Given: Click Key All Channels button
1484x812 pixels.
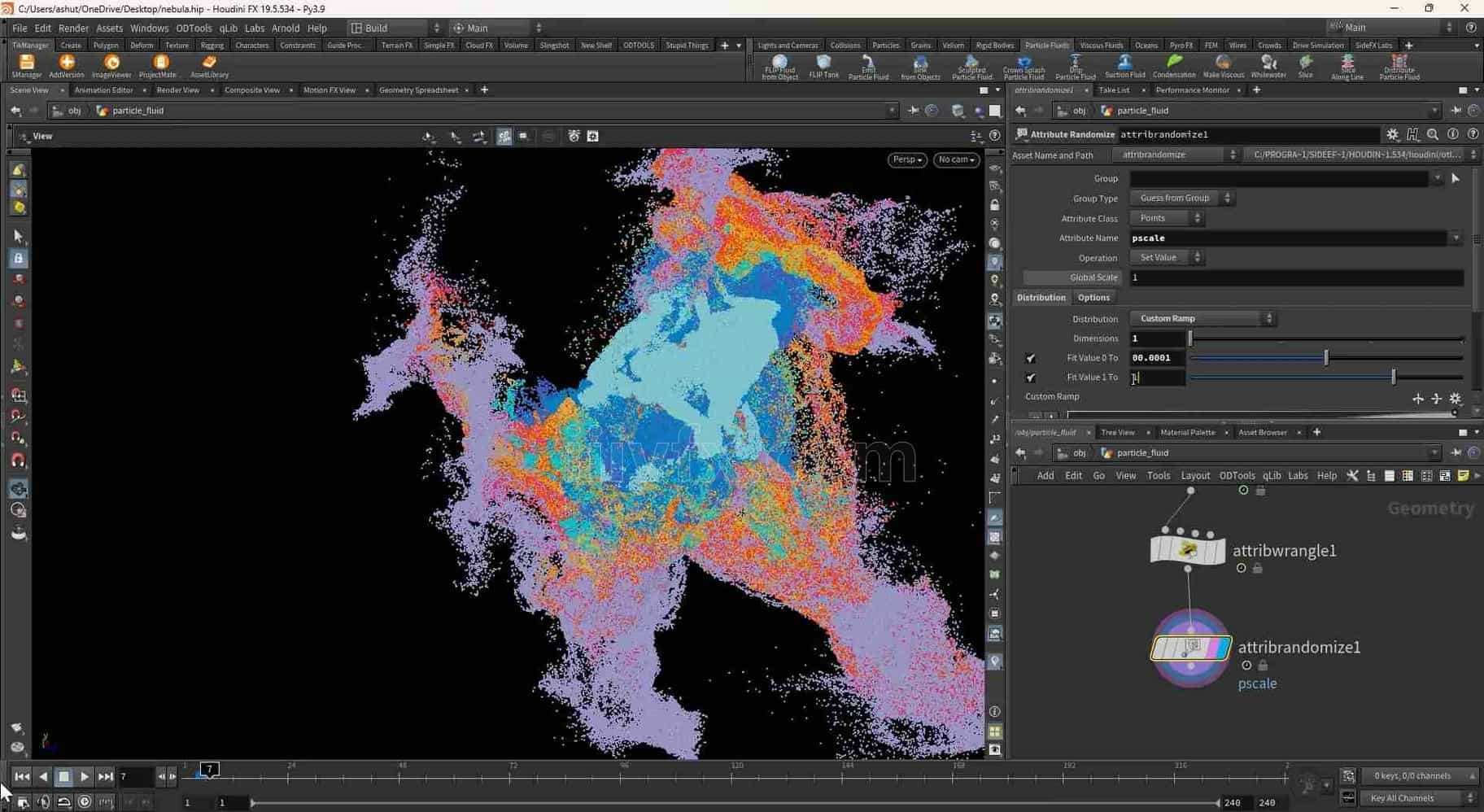Looking at the screenshot, I should click(1418, 798).
